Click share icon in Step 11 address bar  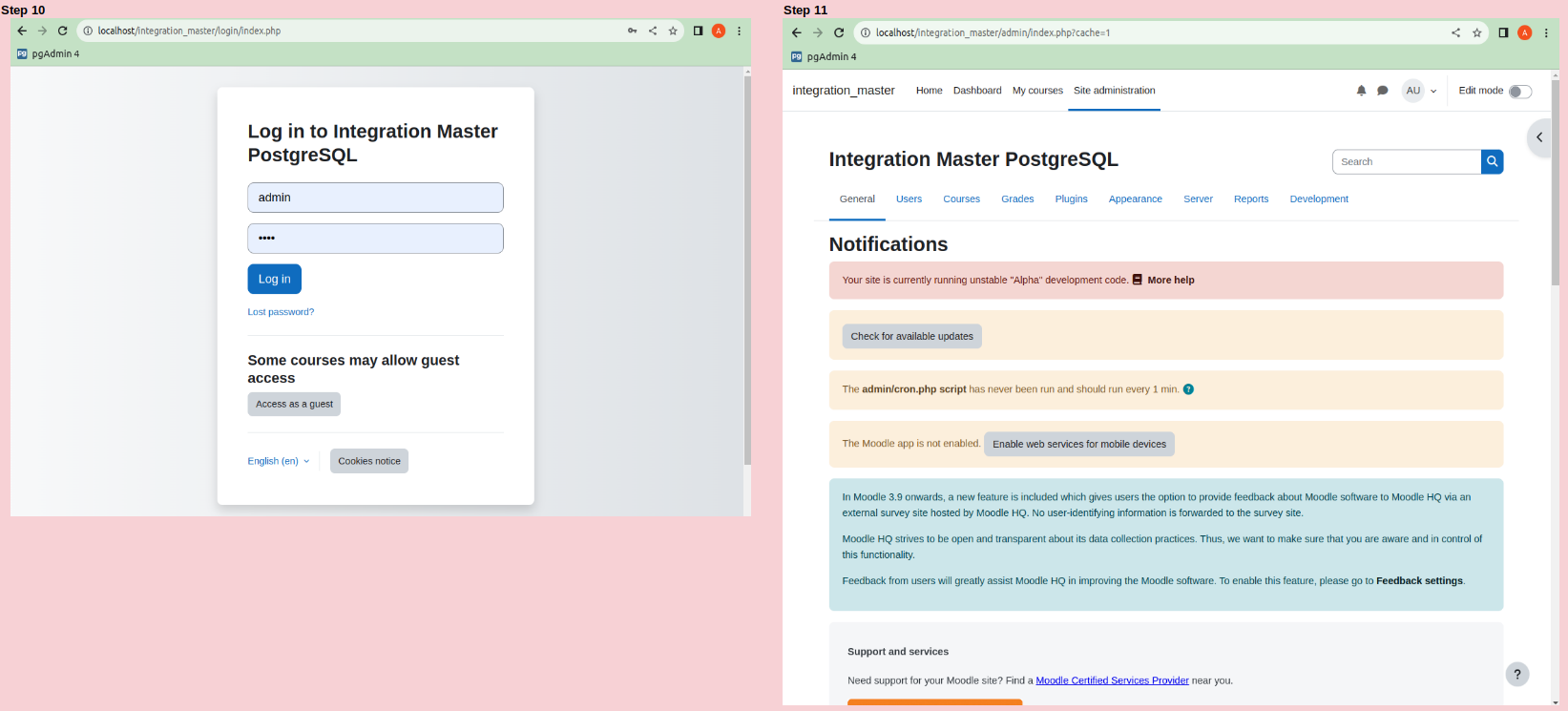pos(1455,32)
